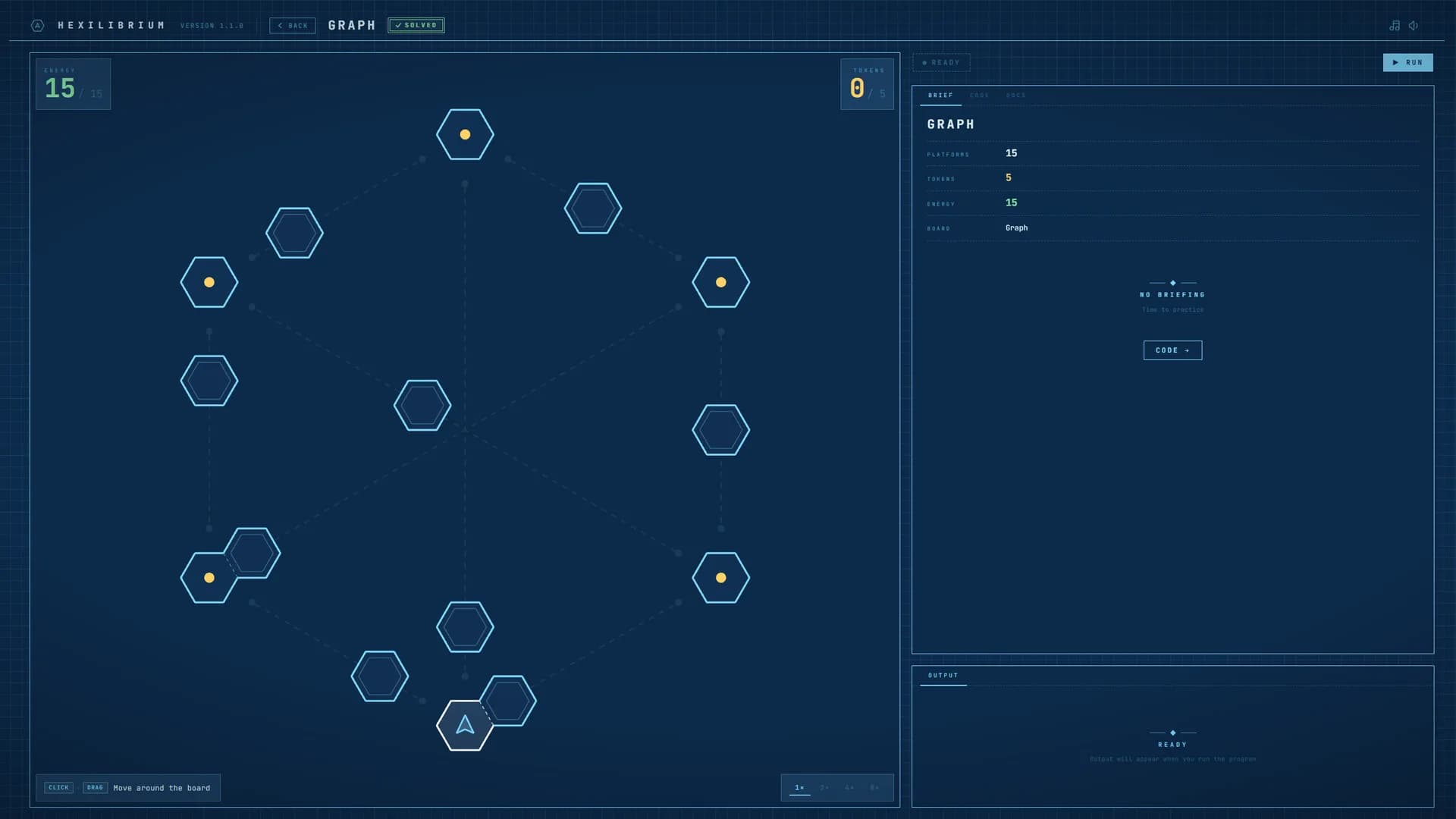Select the empty hexagon below the upper-left token
This screenshot has height=819, width=1456.
pyautogui.click(x=209, y=381)
